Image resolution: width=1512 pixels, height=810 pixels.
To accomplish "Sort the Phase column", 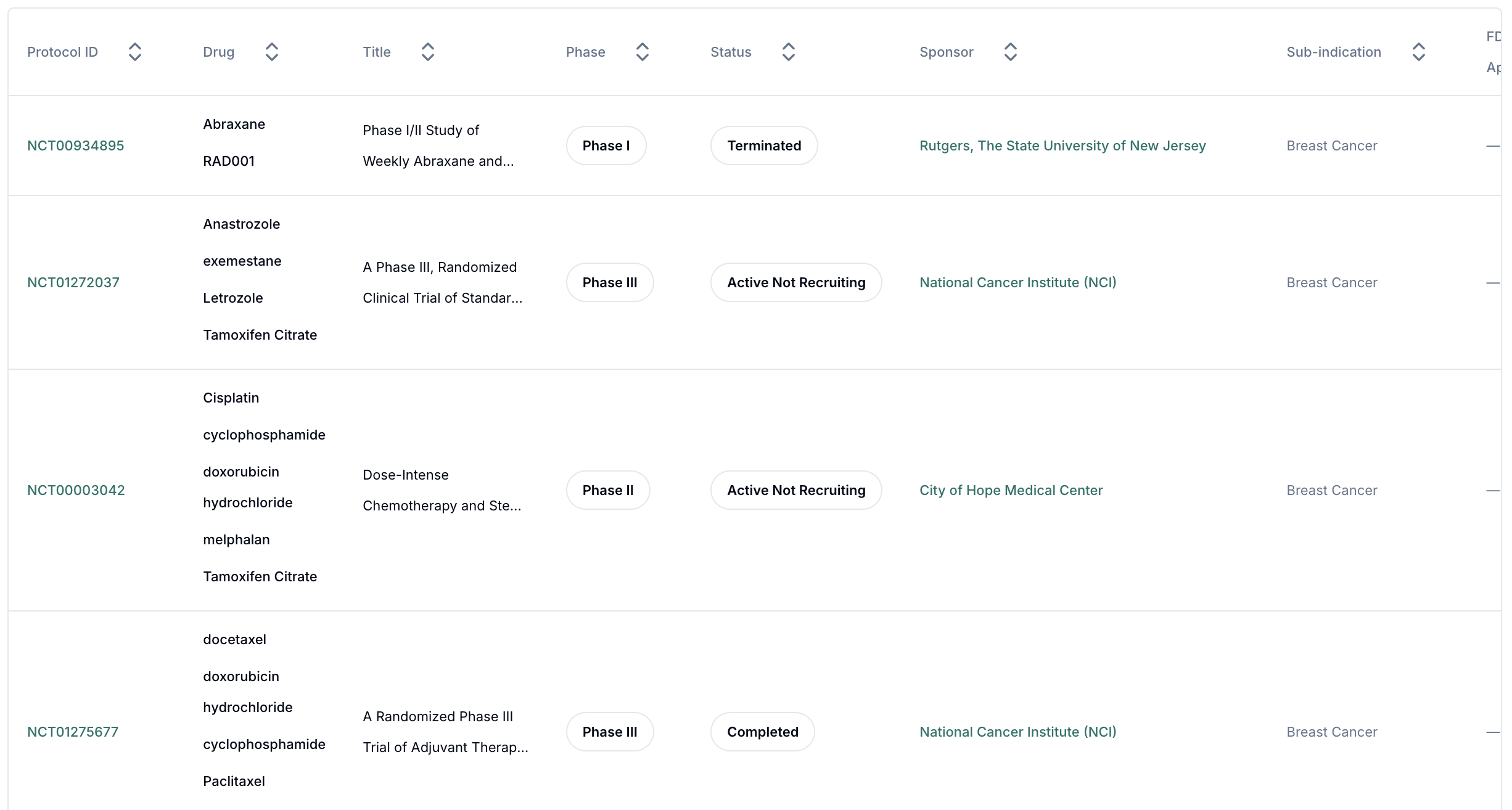I will click(x=642, y=52).
